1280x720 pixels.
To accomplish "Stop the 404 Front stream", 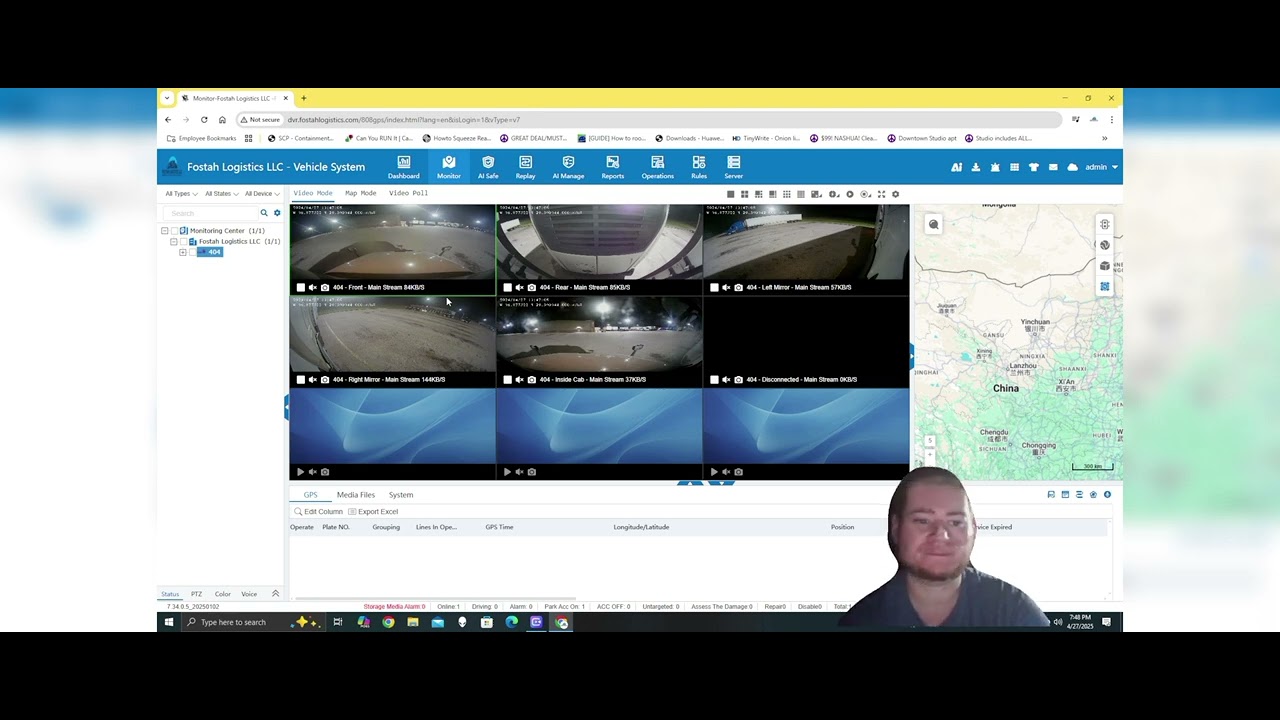I will [301, 287].
